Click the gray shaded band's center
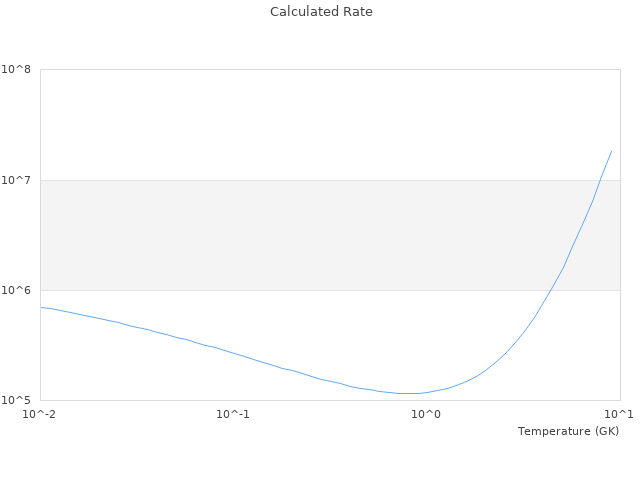 (x=330, y=235)
